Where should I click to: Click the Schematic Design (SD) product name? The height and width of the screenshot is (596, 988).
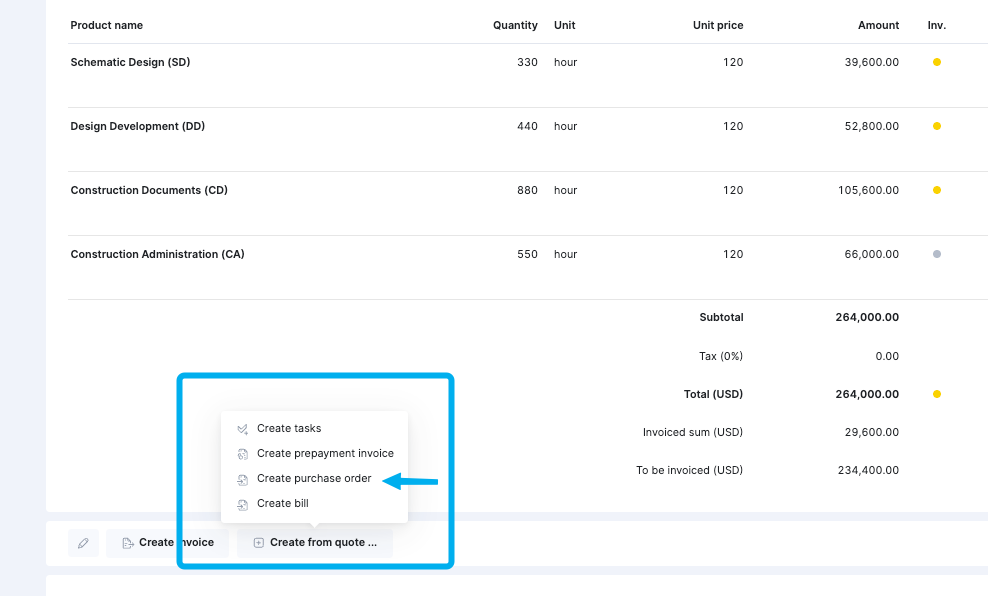[130, 62]
